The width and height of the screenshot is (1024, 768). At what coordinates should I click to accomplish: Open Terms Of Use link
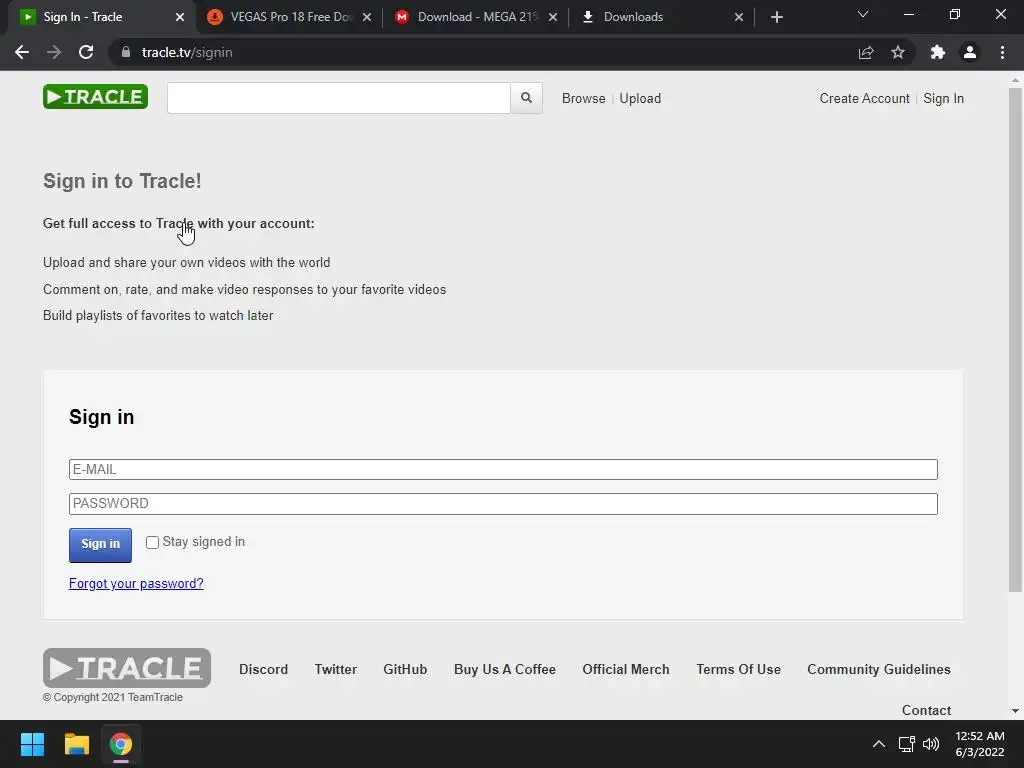tap(738, 669)
